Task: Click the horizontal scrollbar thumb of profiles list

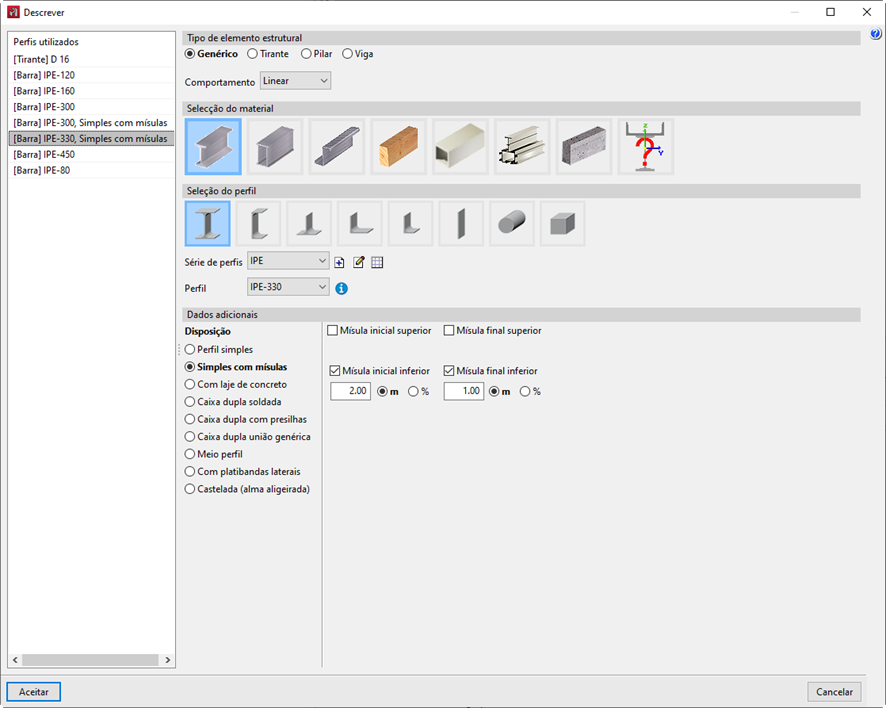Action: 90,660
